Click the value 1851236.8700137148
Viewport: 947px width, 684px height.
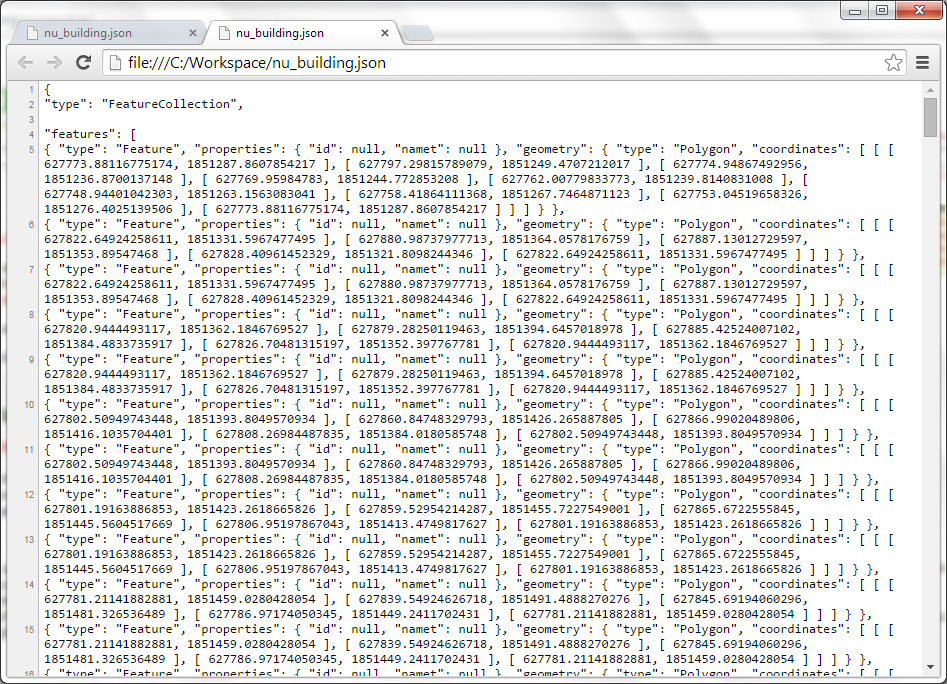(x=108, y=179)
